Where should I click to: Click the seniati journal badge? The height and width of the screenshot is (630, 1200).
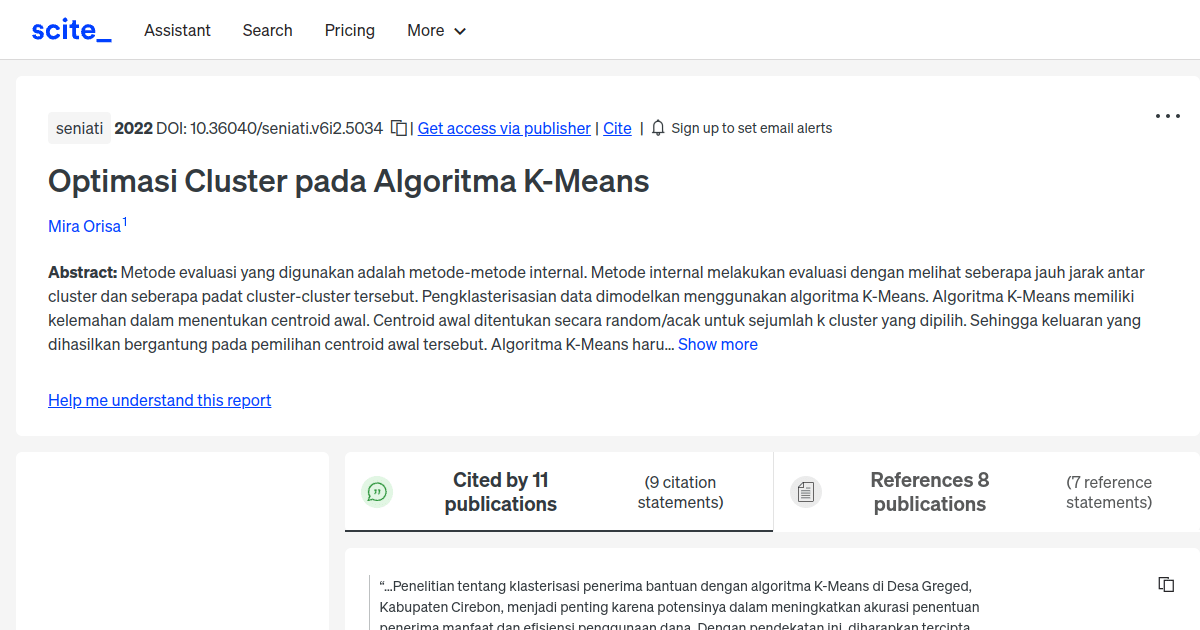pos(79,128)
